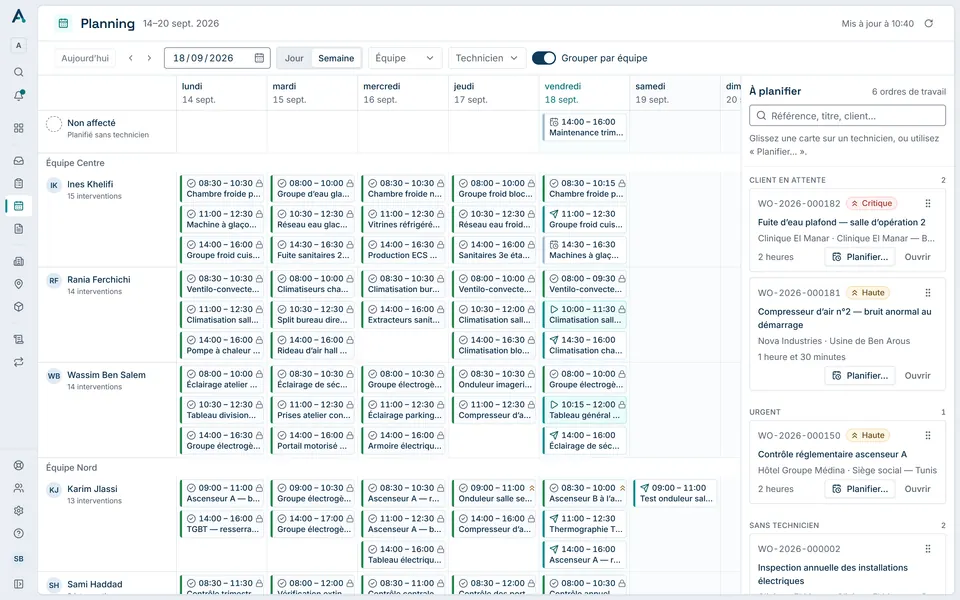Viewport: 960px width, 600px height.
Task: Click the A workspace badge under the logo
Action: click(18, 45)
